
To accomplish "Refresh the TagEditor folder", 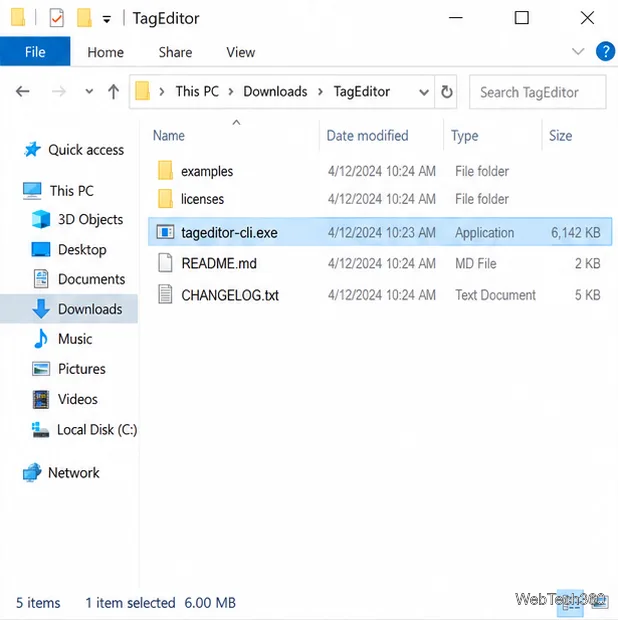I will pos(446,92).
